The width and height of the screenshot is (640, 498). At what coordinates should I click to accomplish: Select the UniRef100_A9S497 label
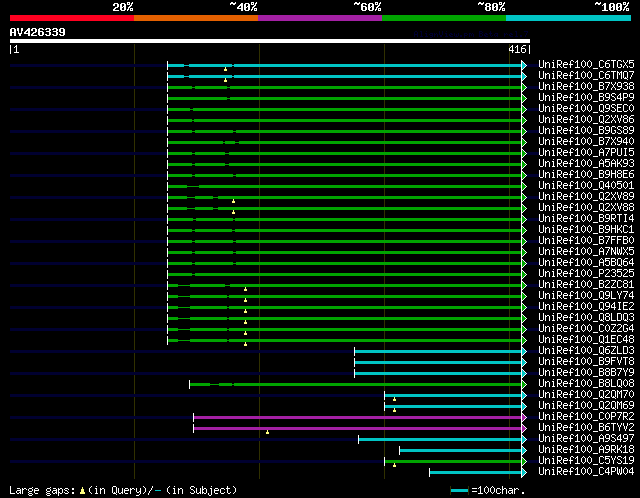coord(586,439)
